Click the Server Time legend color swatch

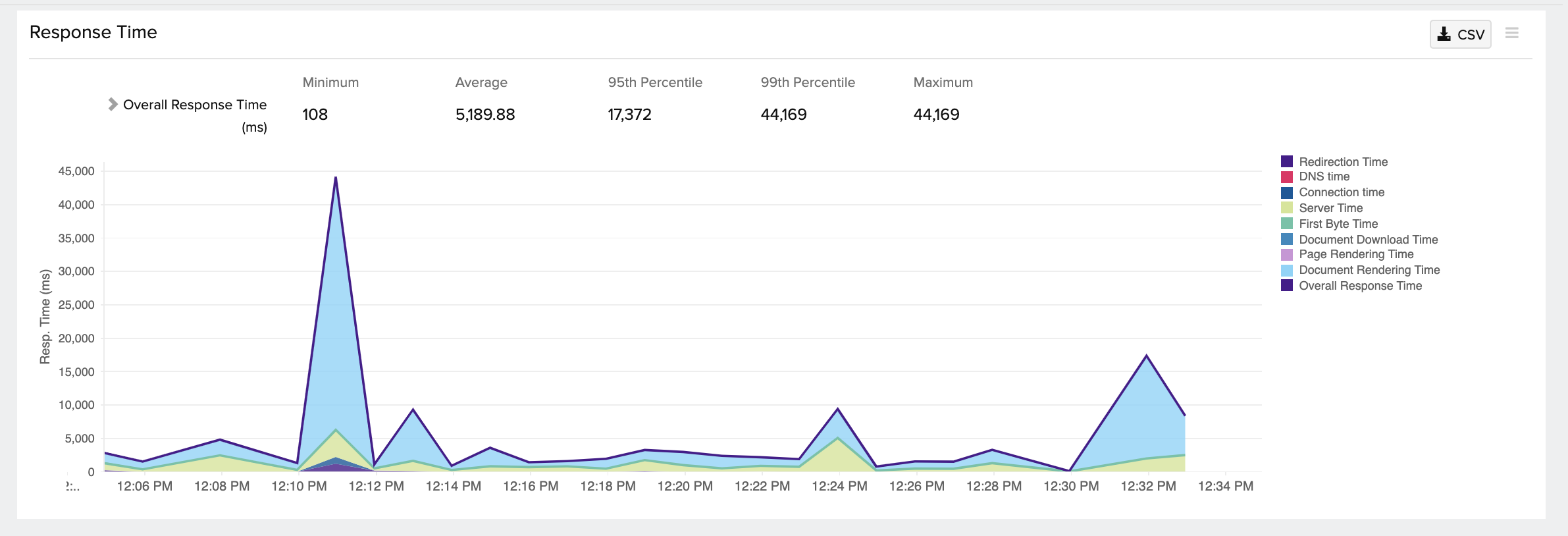[x=1287, y=208]
